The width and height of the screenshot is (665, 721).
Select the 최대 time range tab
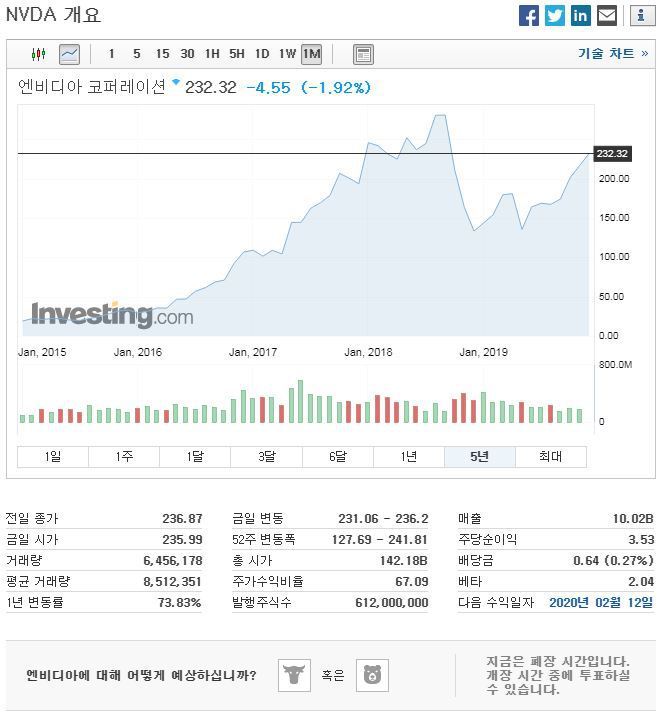pyautogui.click(x=551, y=457)
